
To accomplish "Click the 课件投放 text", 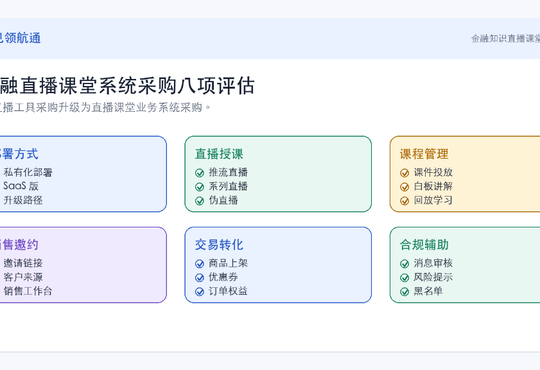I will [x=433, y=172].
